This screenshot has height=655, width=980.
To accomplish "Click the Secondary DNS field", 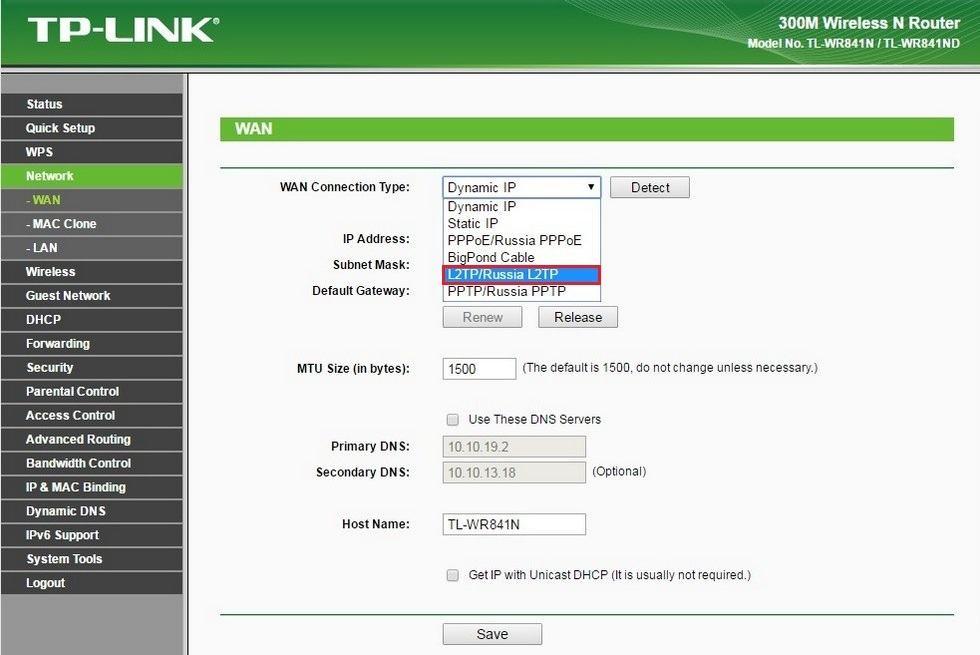I will click(x=514, y=472).
